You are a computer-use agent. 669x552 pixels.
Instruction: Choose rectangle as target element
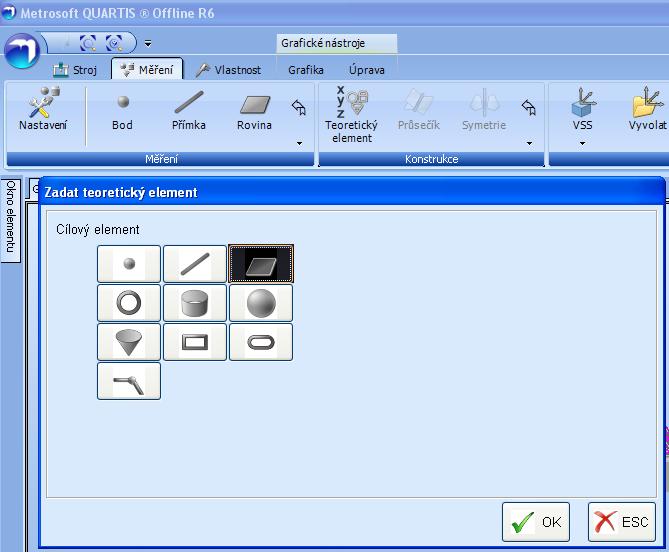[195, 342]
